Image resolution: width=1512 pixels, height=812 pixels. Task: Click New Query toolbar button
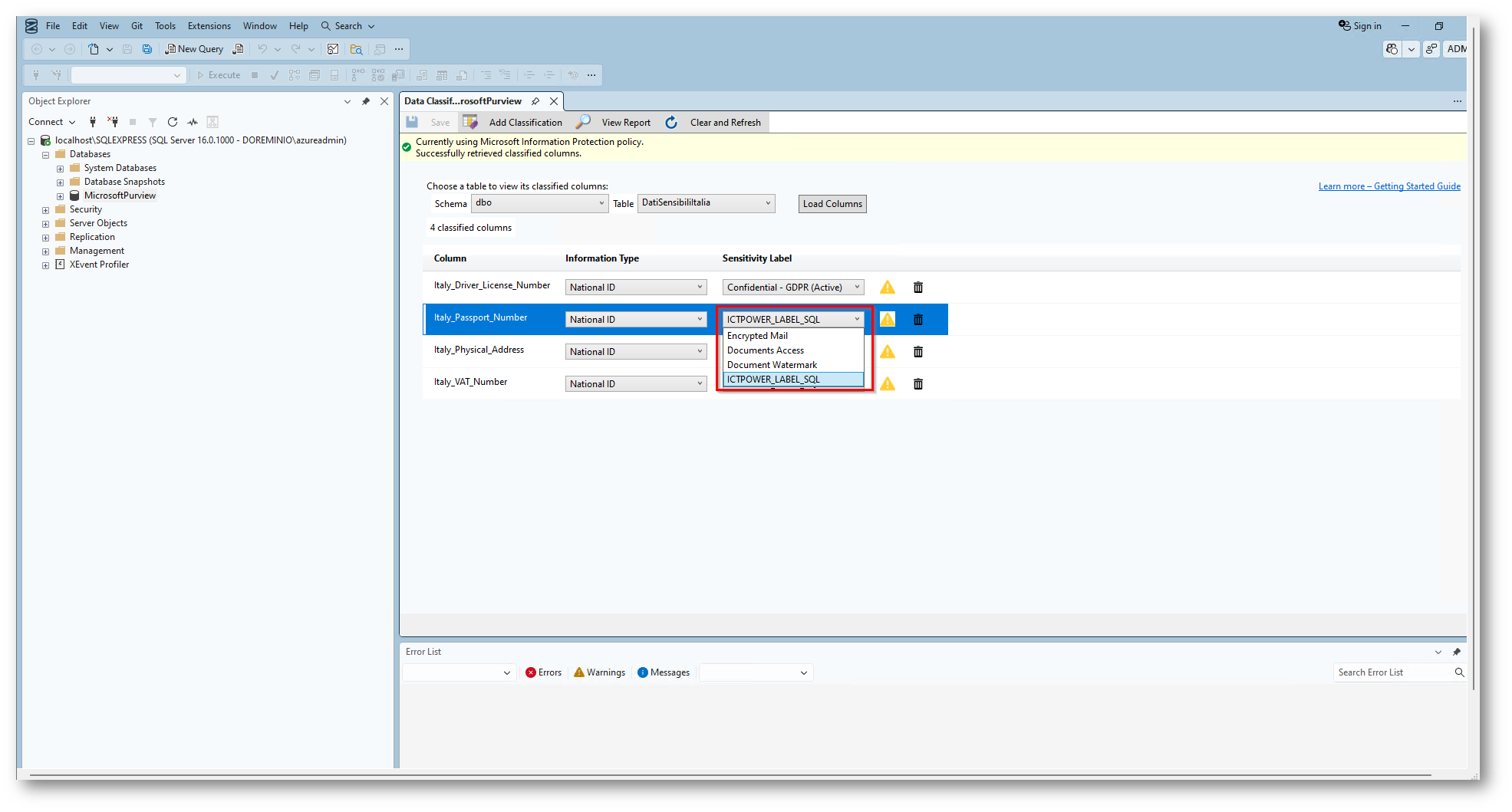(x=195, y=49)
